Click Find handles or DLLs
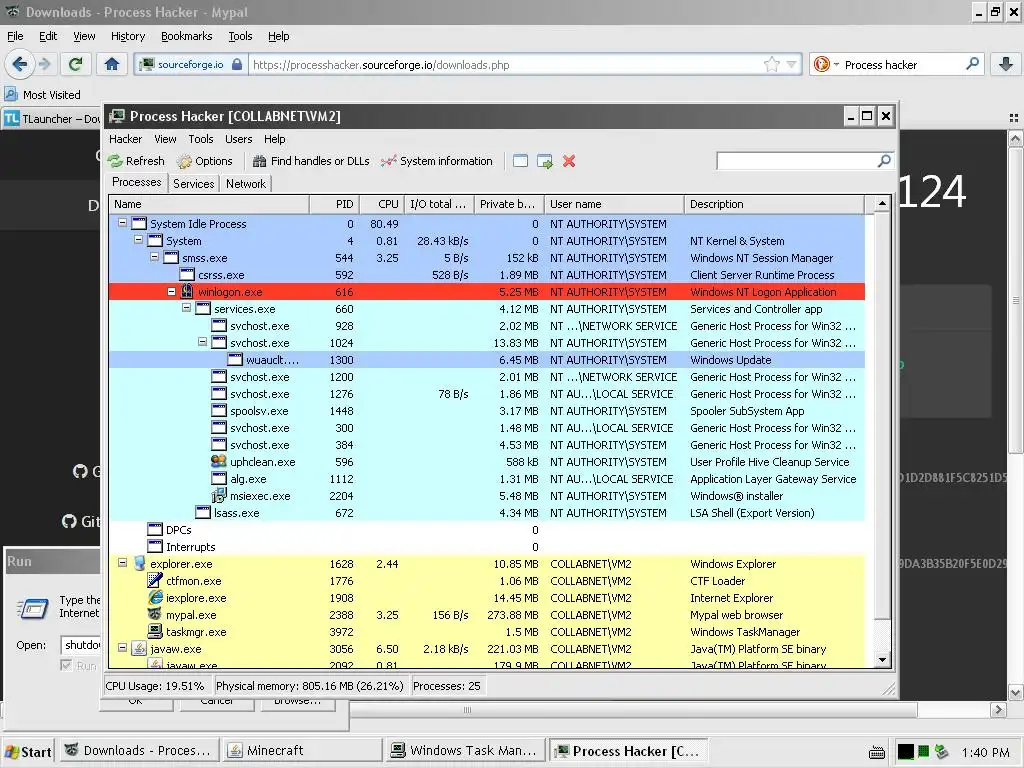Viewport: 1024px width, 768px height. coord(311,161)
